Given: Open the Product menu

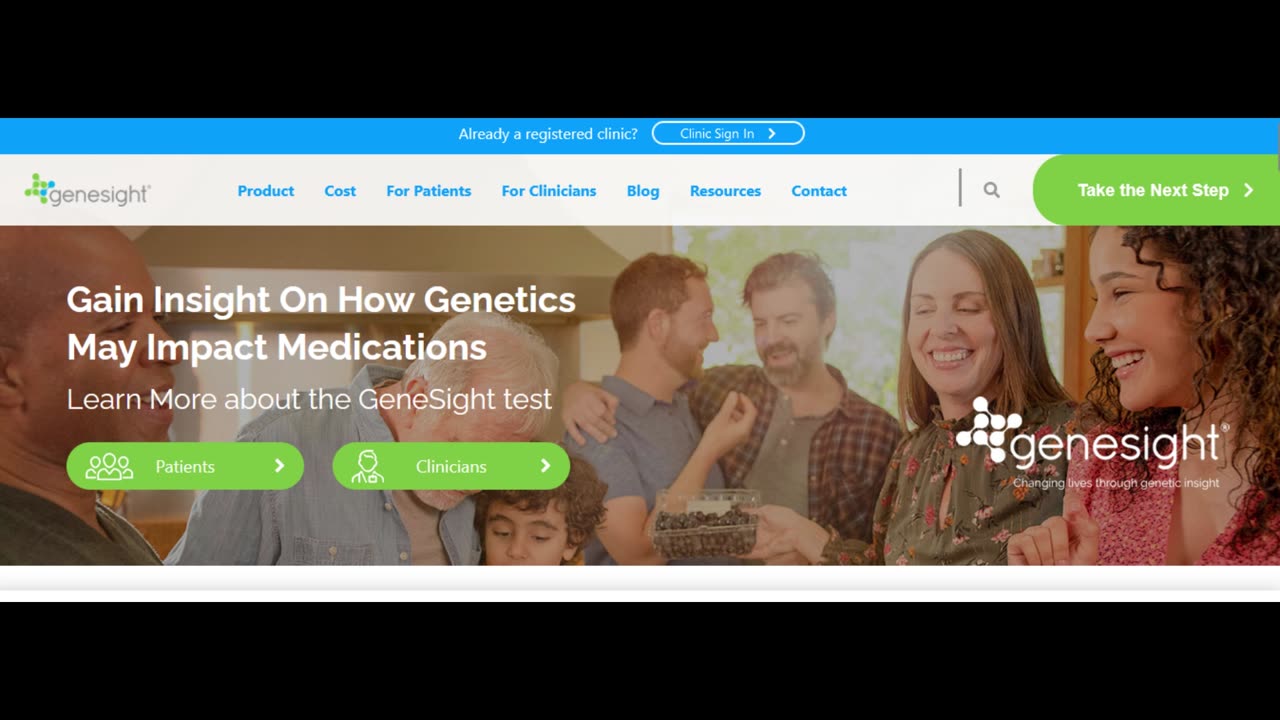Looking at the screenshot, I should (x=266, y=191).
